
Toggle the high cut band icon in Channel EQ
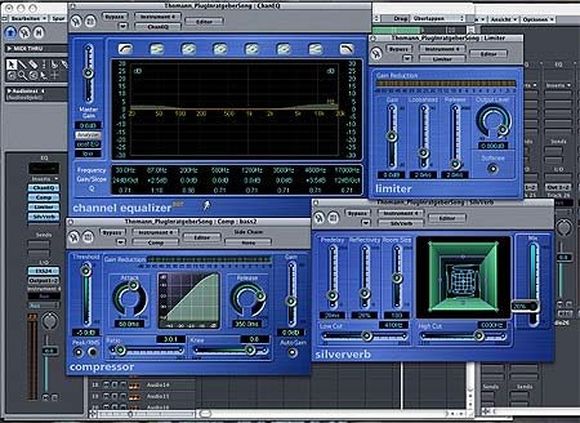click(347, 48)
